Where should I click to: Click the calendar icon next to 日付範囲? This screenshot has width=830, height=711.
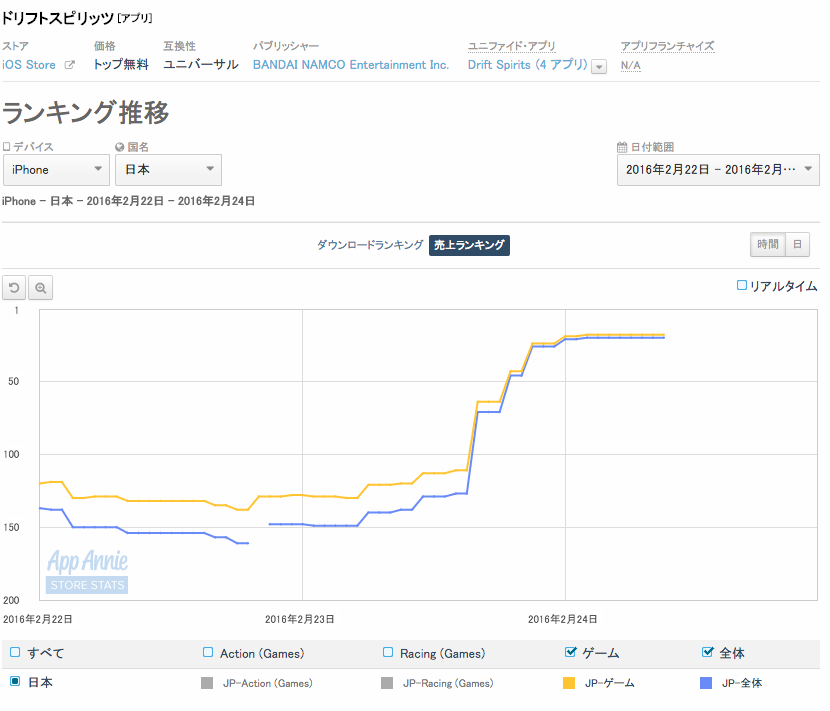(622, 147)
